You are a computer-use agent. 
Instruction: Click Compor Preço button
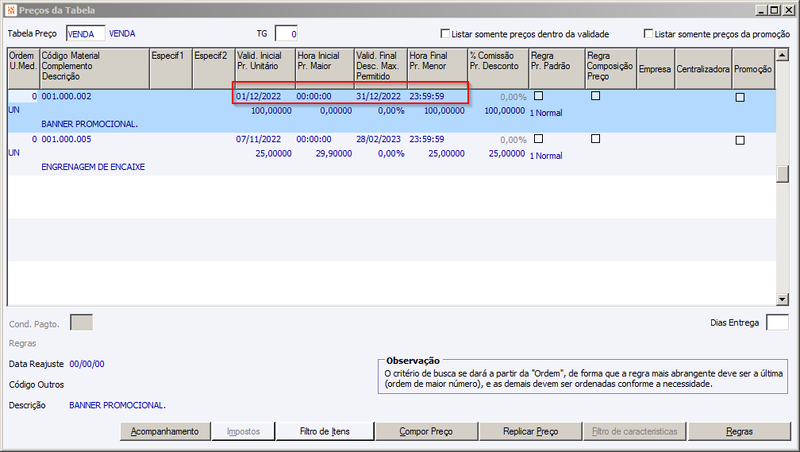(426, 431)
